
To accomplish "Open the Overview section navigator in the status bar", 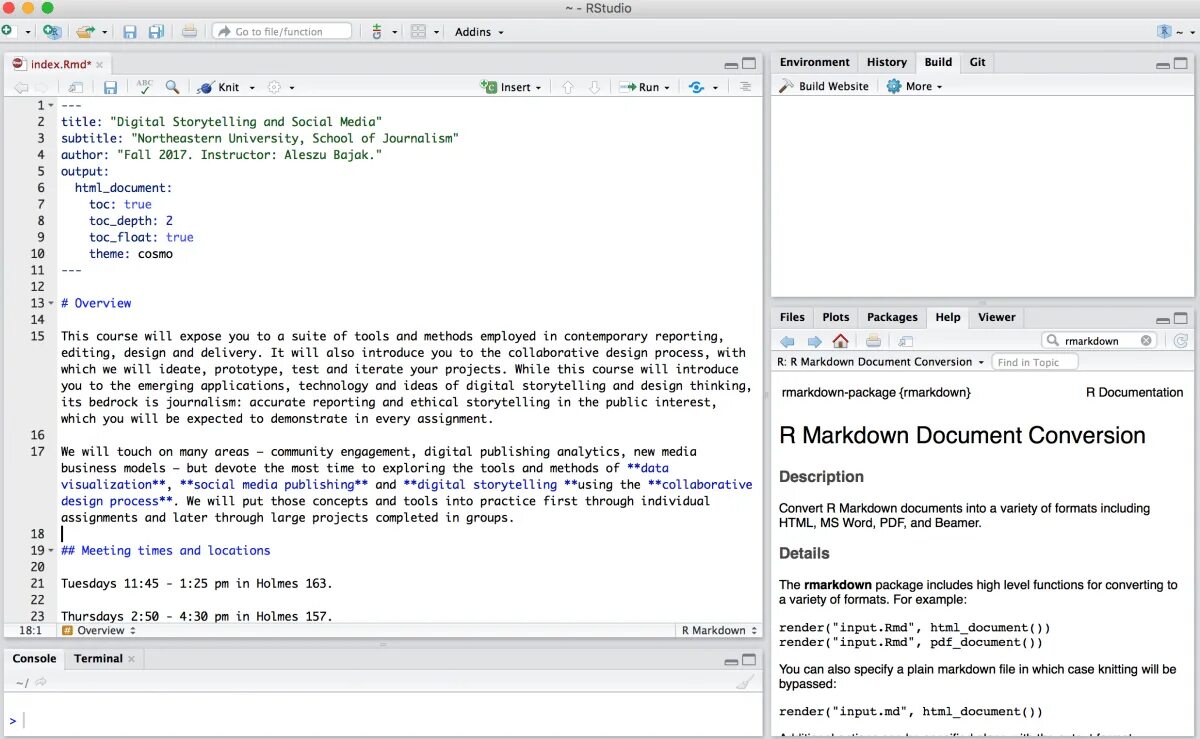I will 99,630.
